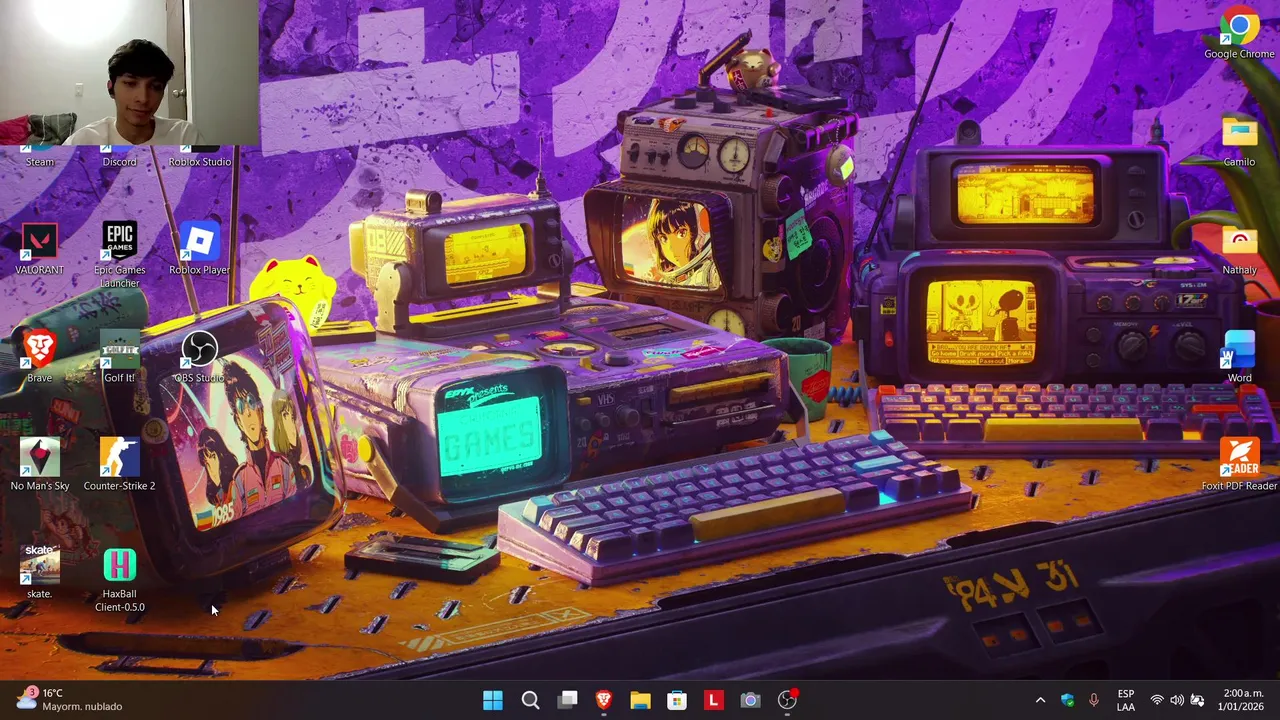Open the Camera app on taskbar
The width and height of the screenshot is (1280, 720).
(750, 700)
